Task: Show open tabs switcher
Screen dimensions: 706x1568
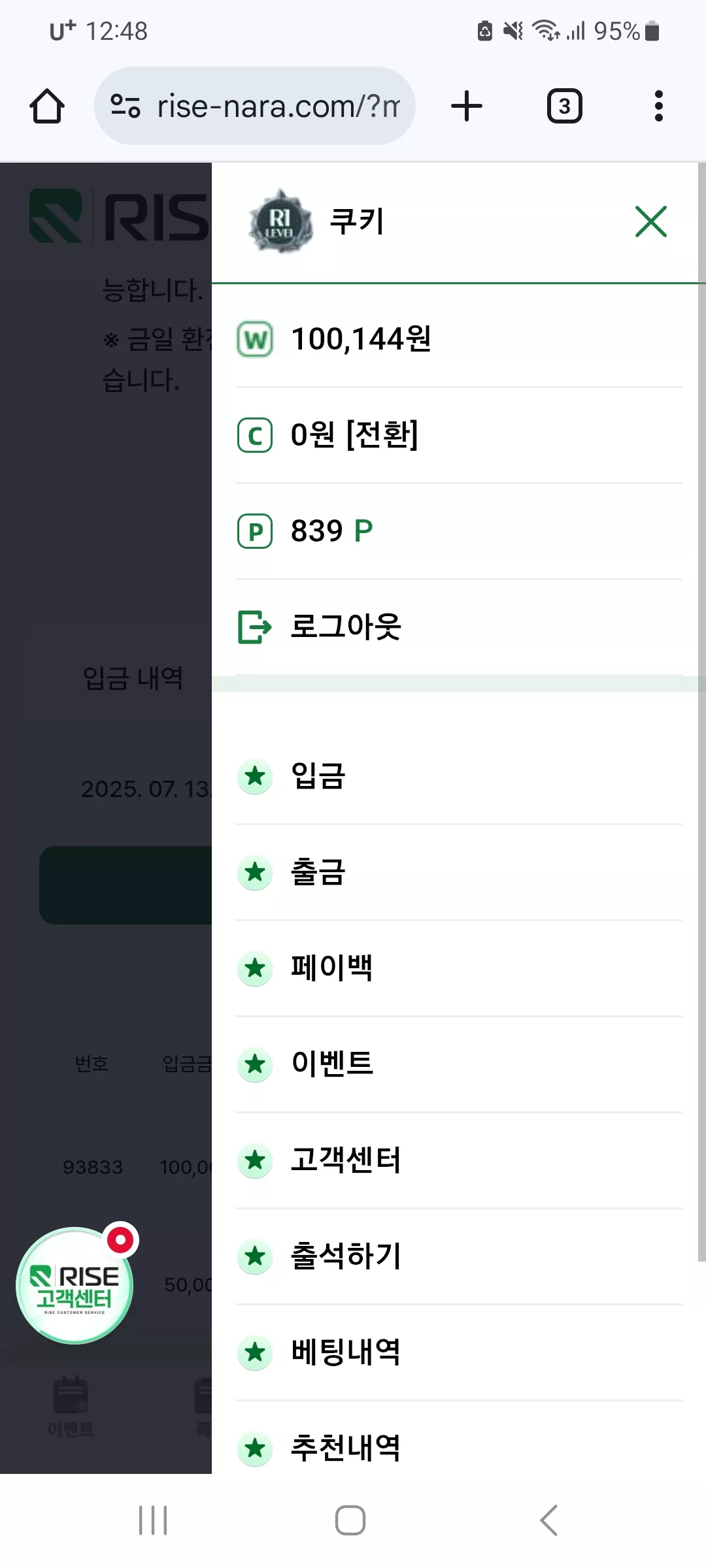Action: (x=565, y=106)
